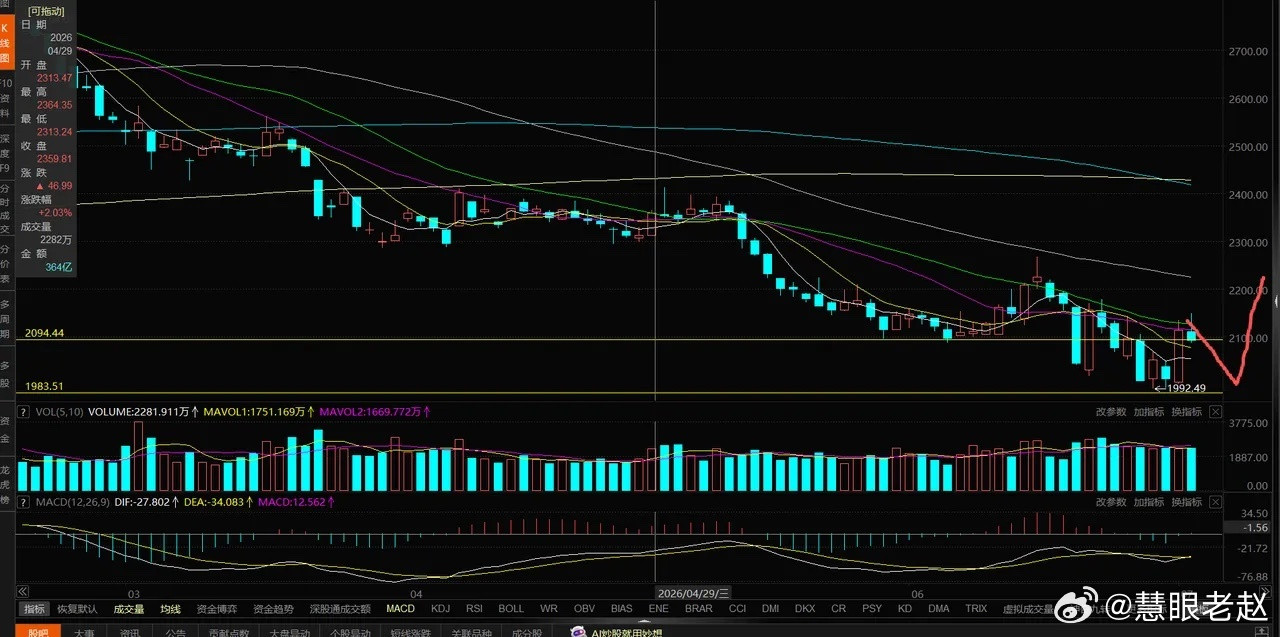Click the 恢复默认 button
Viewport: 1280px width, 637px height.
(77, 609)
